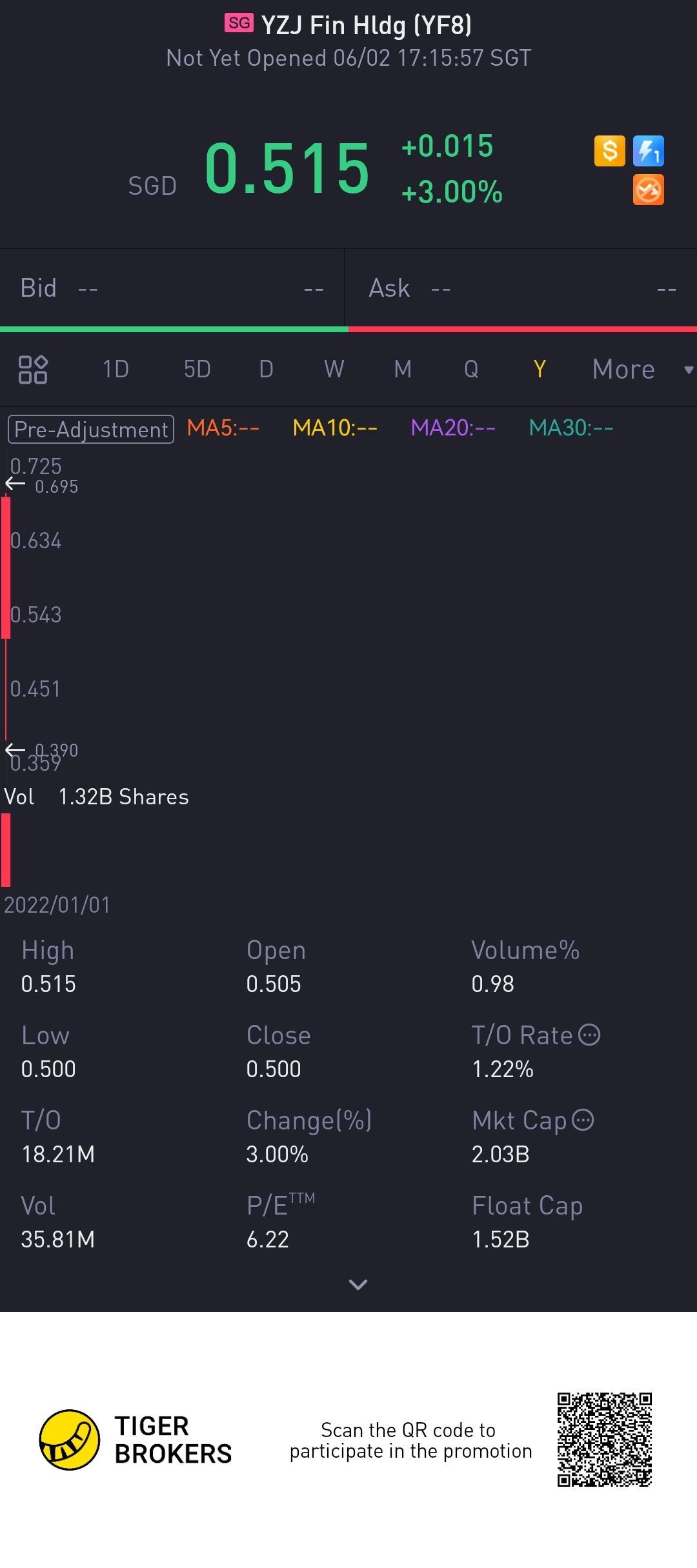Screen dimensions: 697x1568
Task: Tap the red yearly candlestick bar
Action: [6, 568]
